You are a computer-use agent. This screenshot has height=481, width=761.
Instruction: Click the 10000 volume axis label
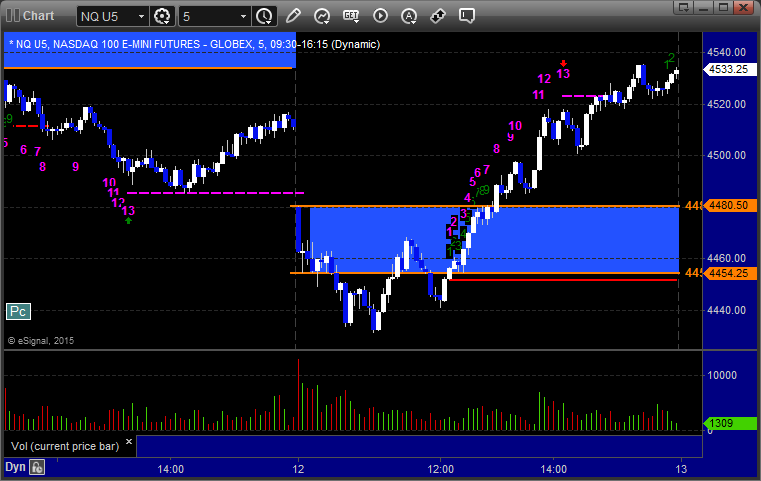point(722,375)
